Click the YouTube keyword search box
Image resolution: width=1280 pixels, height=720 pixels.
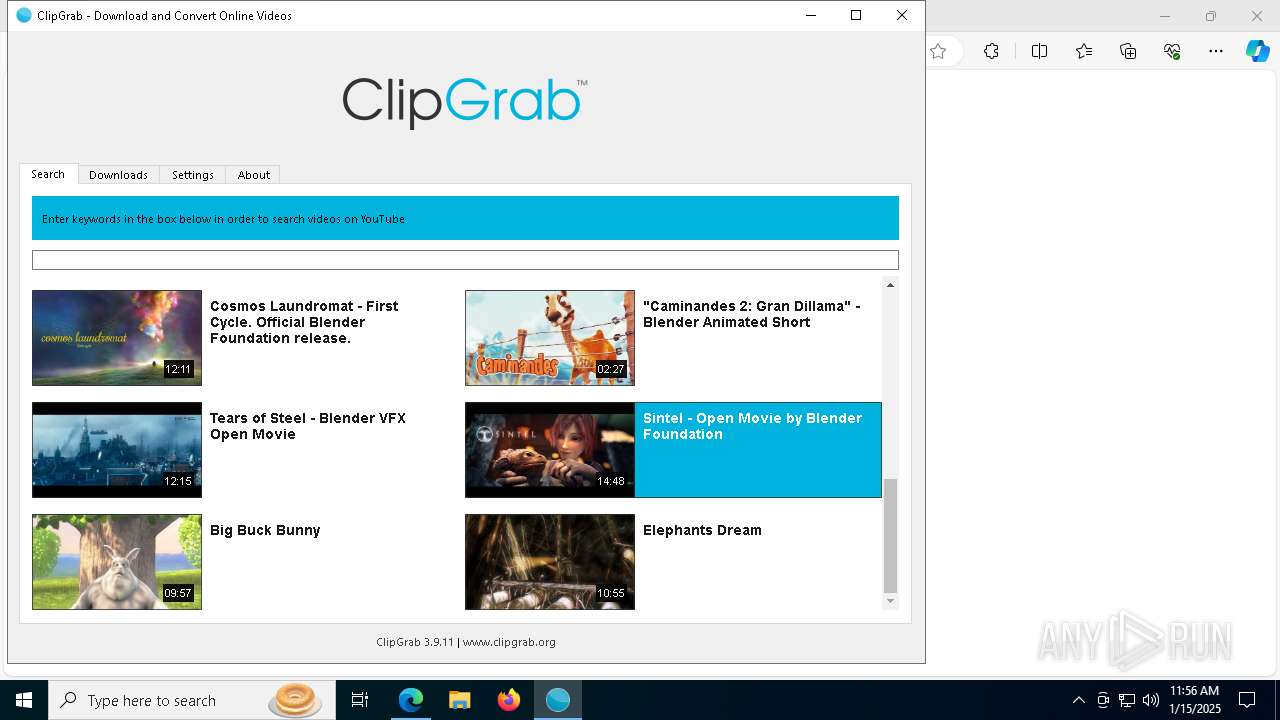tap(465, 260)
